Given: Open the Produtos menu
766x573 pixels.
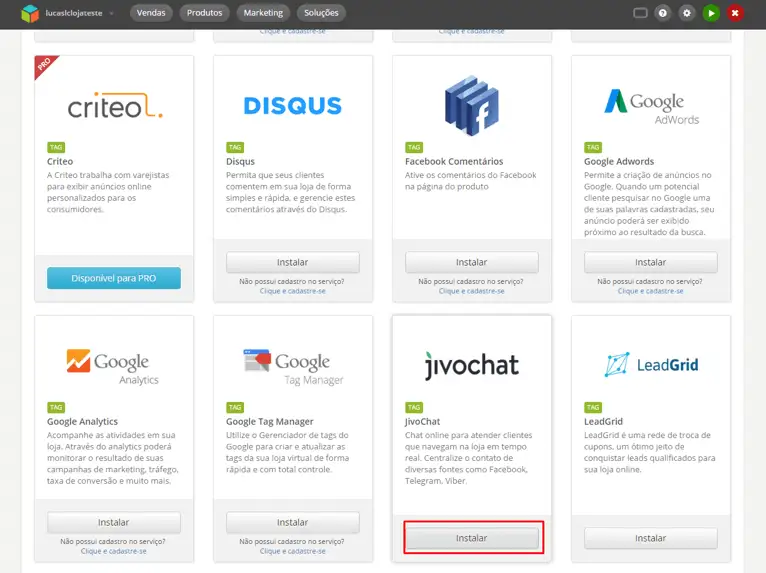Looking at the screenshot, I should coord(205,13).
